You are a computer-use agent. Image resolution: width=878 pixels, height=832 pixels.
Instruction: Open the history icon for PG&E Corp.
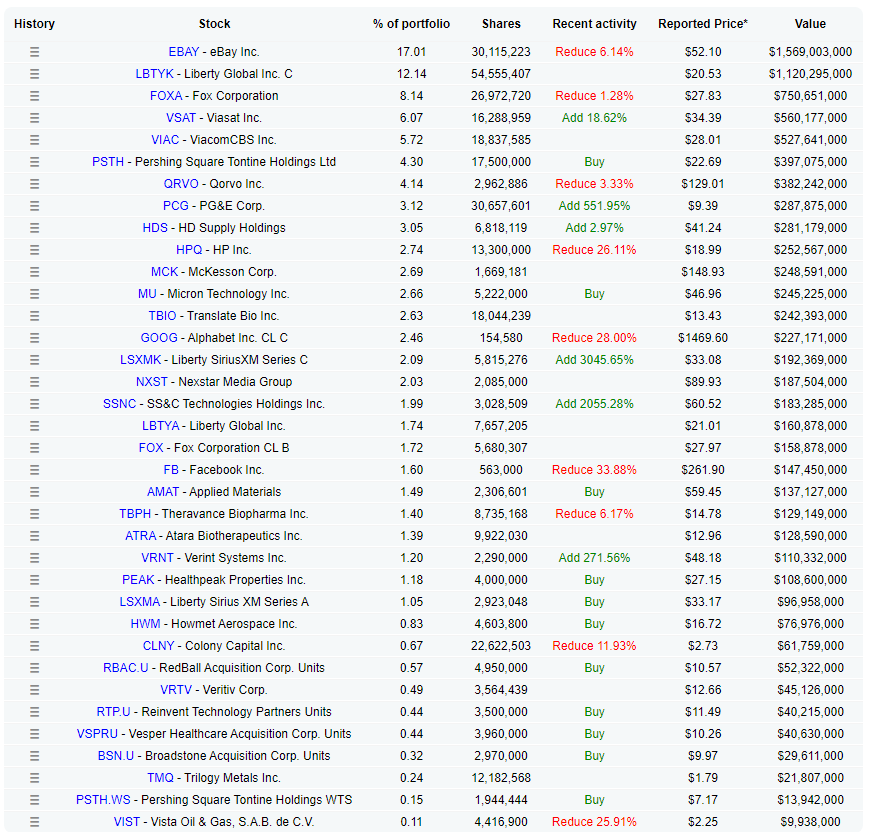[x=35, y=206]
